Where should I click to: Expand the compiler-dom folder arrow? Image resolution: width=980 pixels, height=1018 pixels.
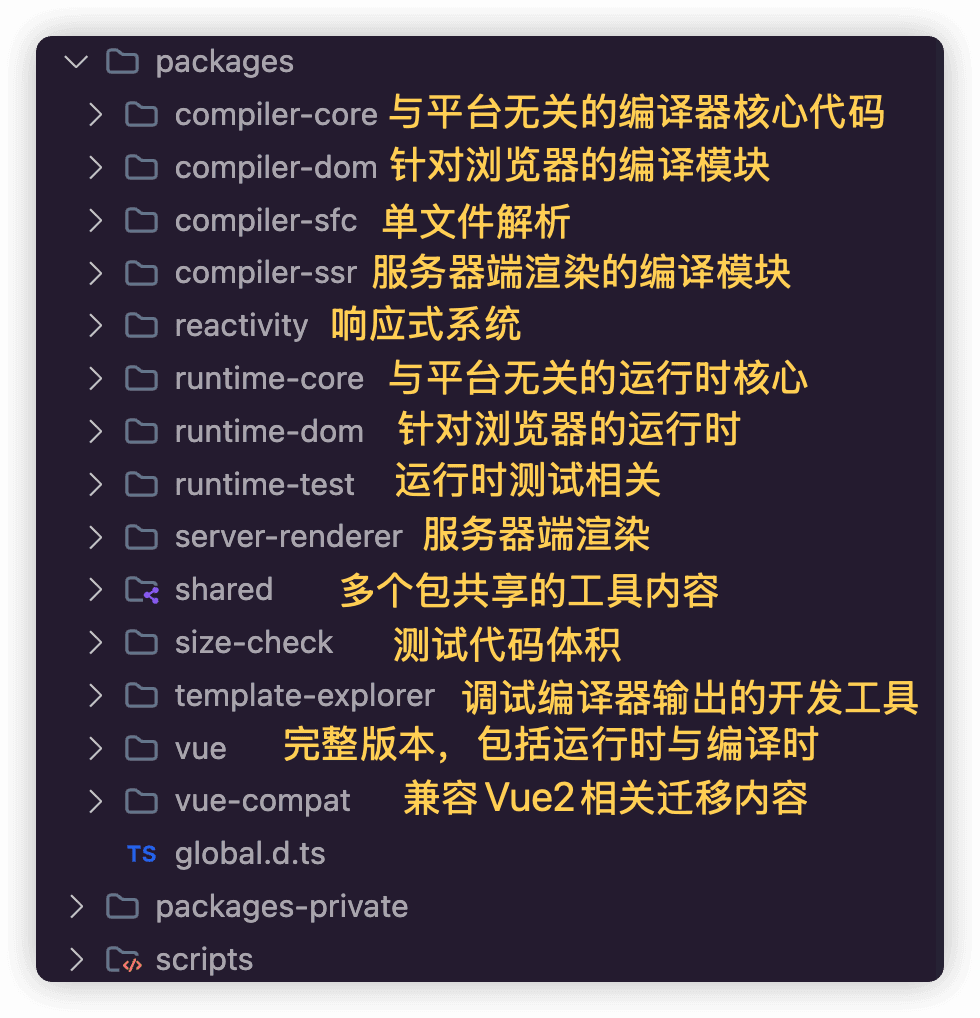tap(95, 168)
